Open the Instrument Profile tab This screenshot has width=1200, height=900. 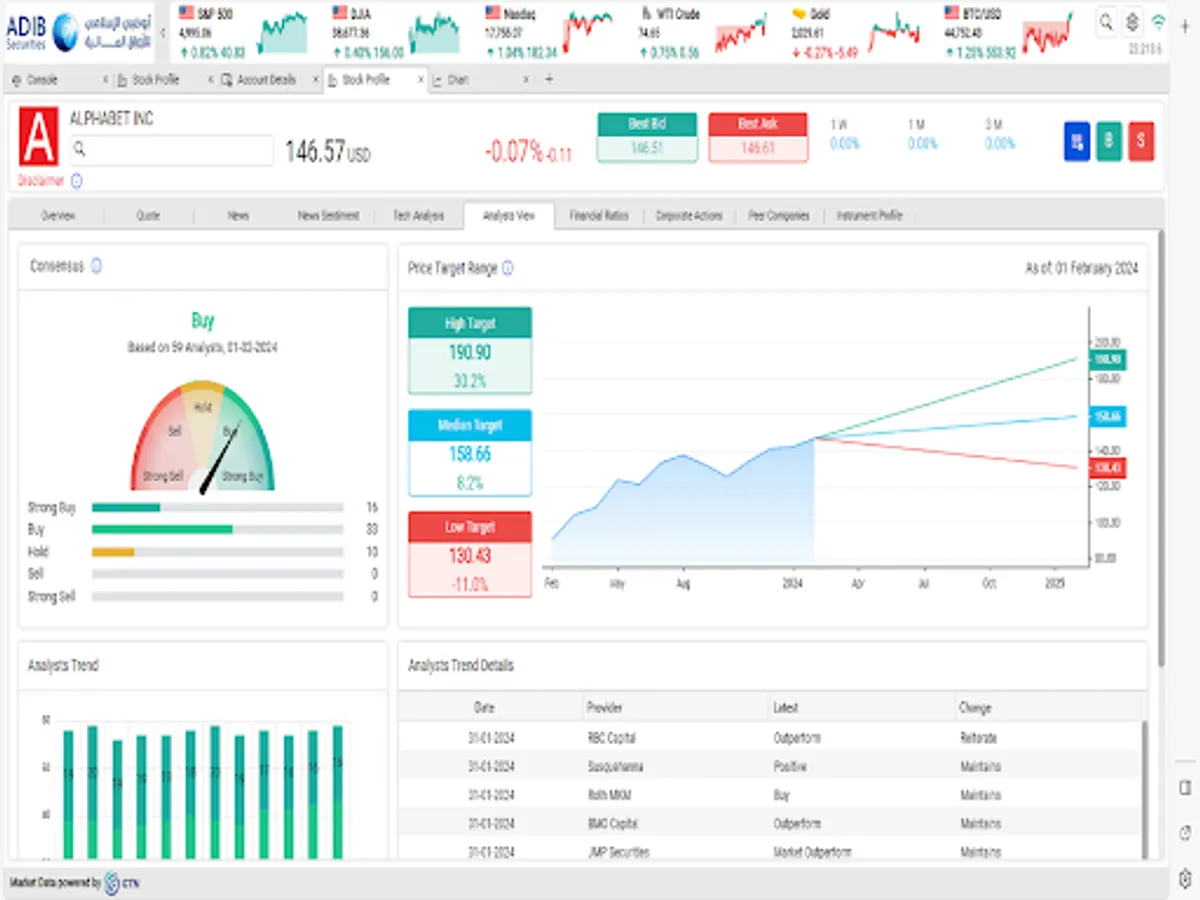[x=869, y=215]
